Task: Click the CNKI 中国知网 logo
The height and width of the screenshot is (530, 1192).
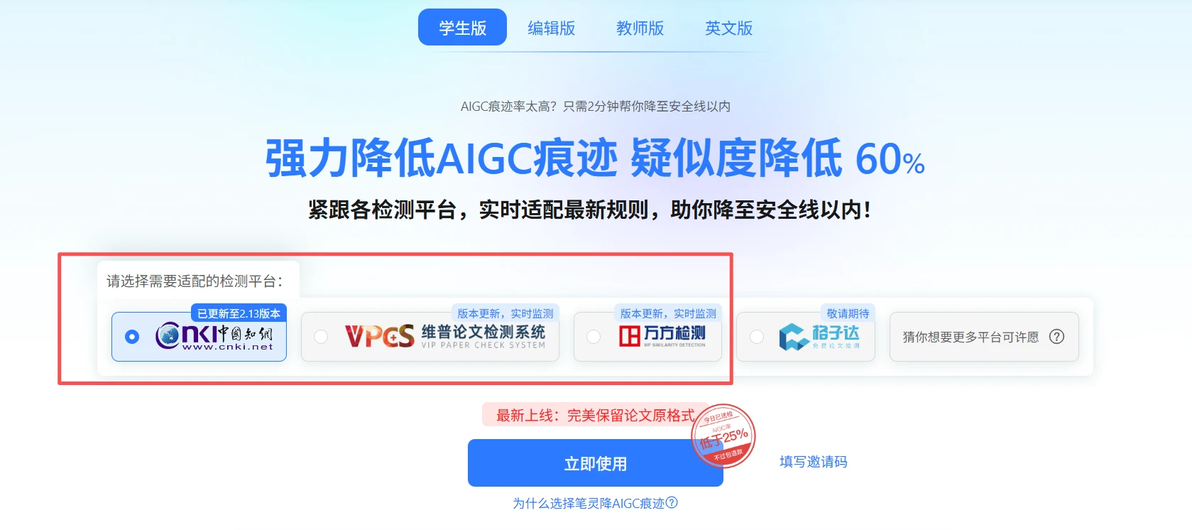Action: pos(213,337)
